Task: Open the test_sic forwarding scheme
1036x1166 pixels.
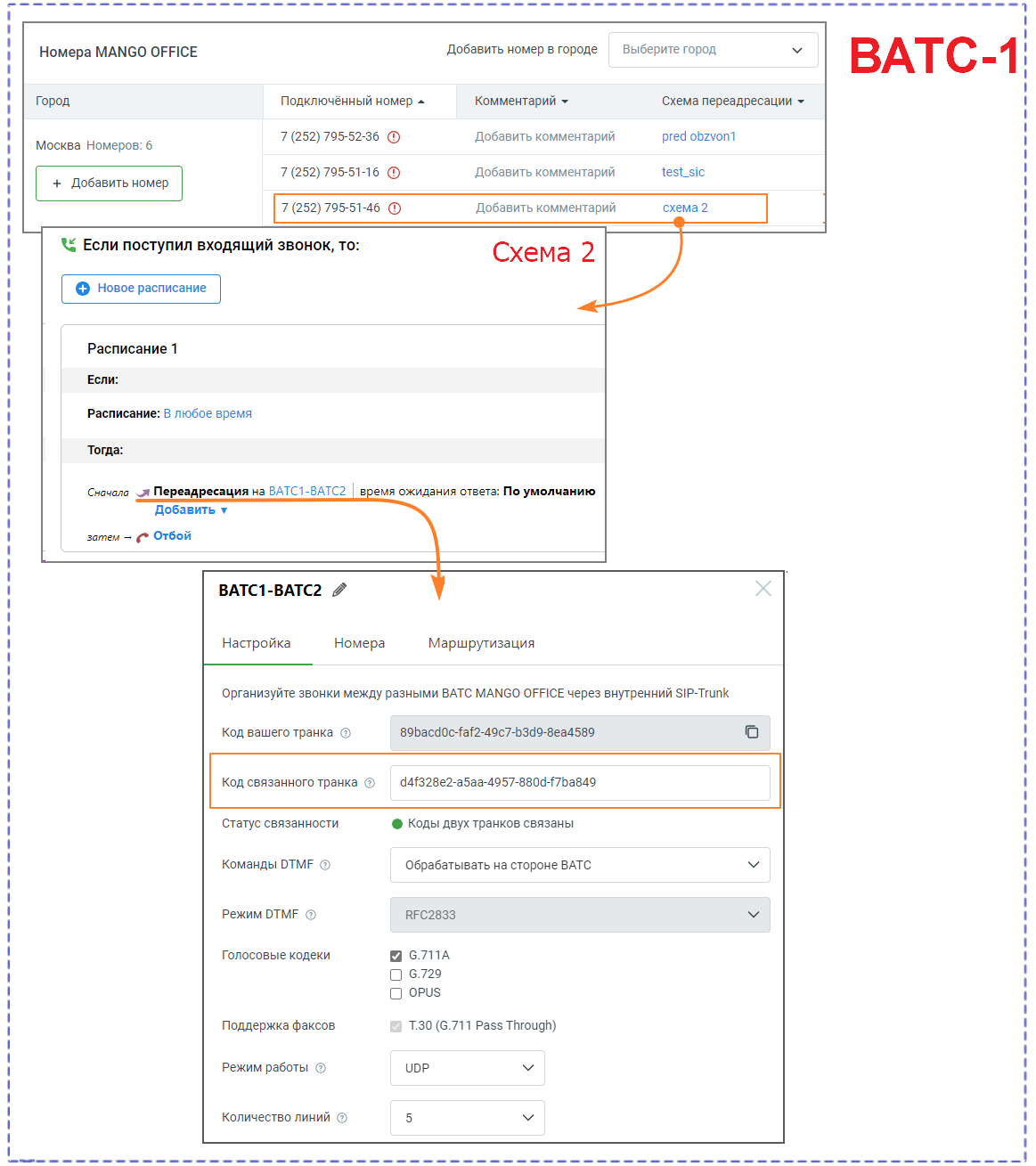Action: click(x=683, y=173)
